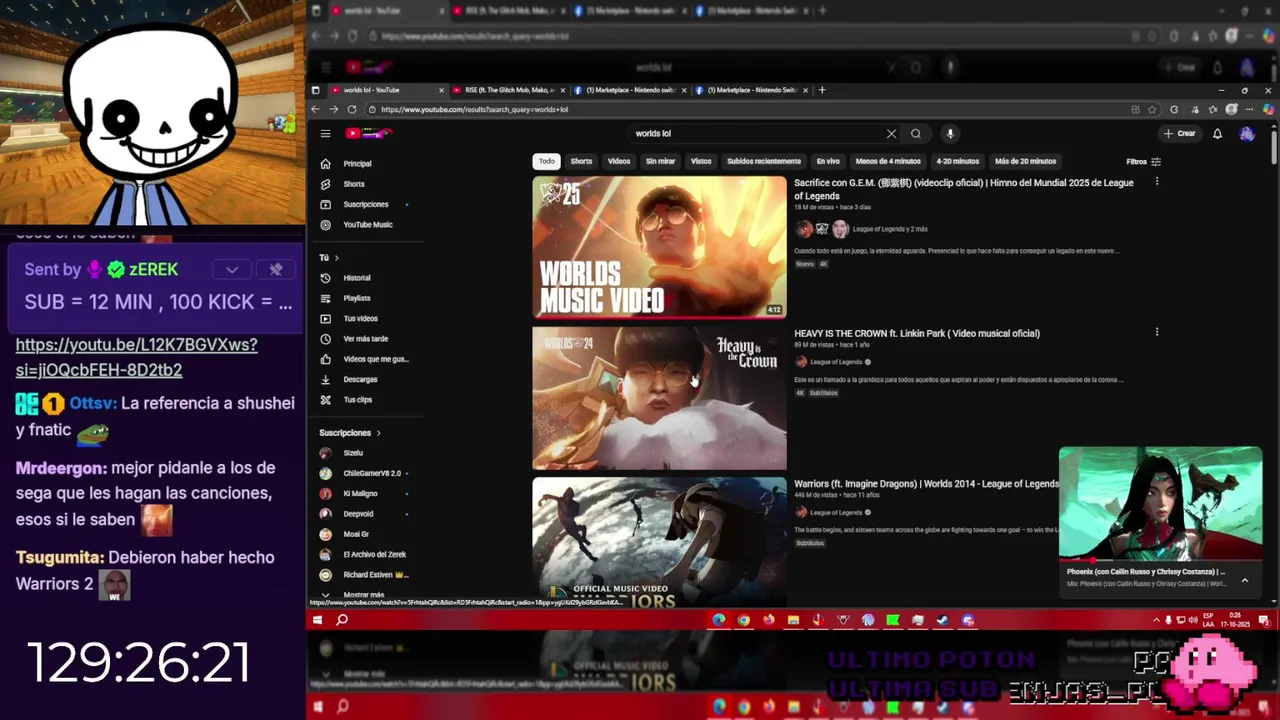
Task: Switch to second Marketplace Nintendo tab
Action: pyautogui.click(x=752, y=90)
